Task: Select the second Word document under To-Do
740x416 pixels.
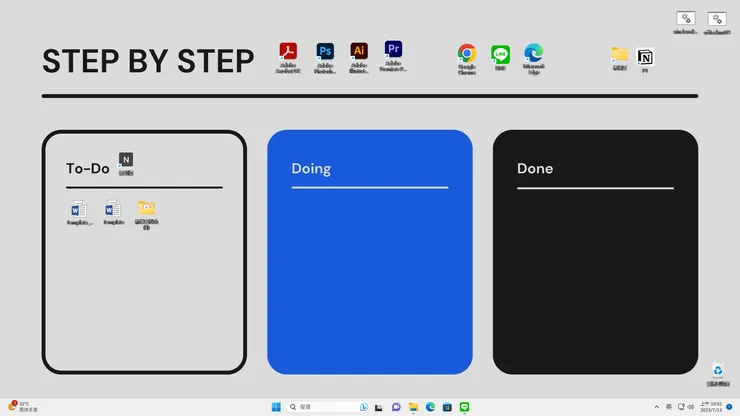Action: [x=113, y=212]
